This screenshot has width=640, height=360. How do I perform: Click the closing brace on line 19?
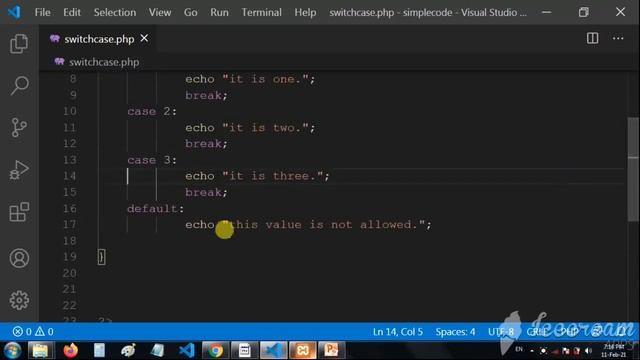coord(102,257)
